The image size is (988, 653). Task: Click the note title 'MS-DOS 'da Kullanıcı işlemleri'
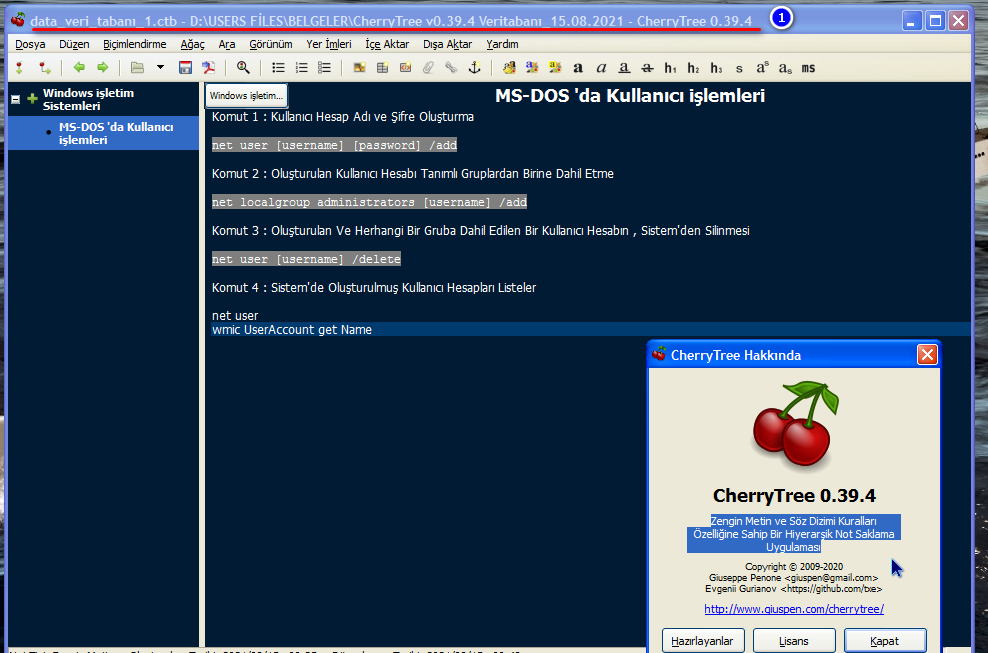(630, 96)
